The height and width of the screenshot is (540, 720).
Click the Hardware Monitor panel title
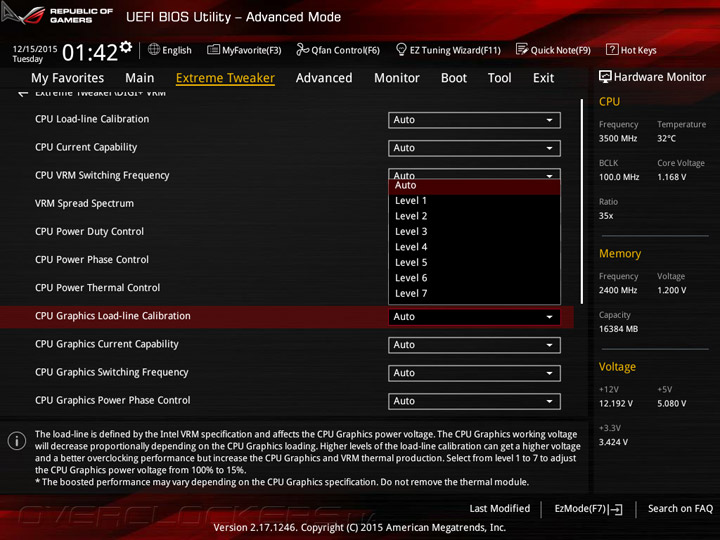pos(652,77)
